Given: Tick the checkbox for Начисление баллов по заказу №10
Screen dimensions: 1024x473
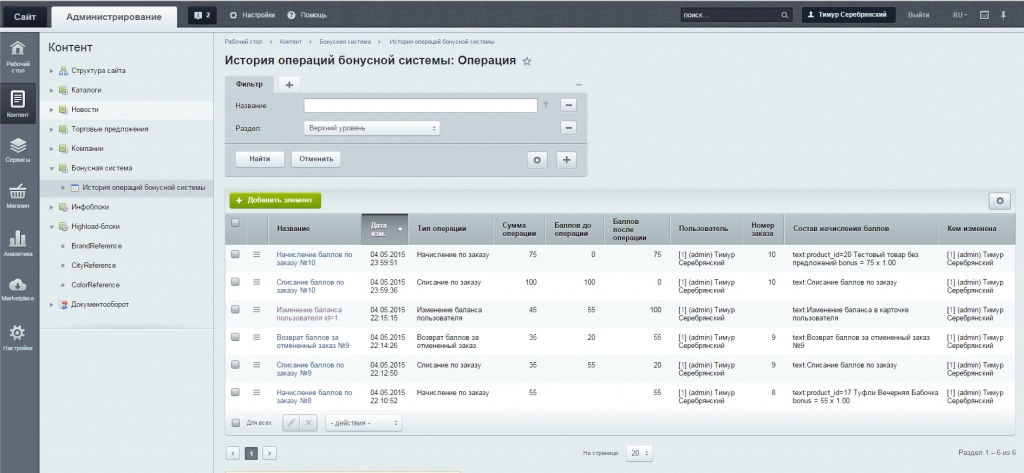Looking at the screenshot, I should (x=236, y=255).
